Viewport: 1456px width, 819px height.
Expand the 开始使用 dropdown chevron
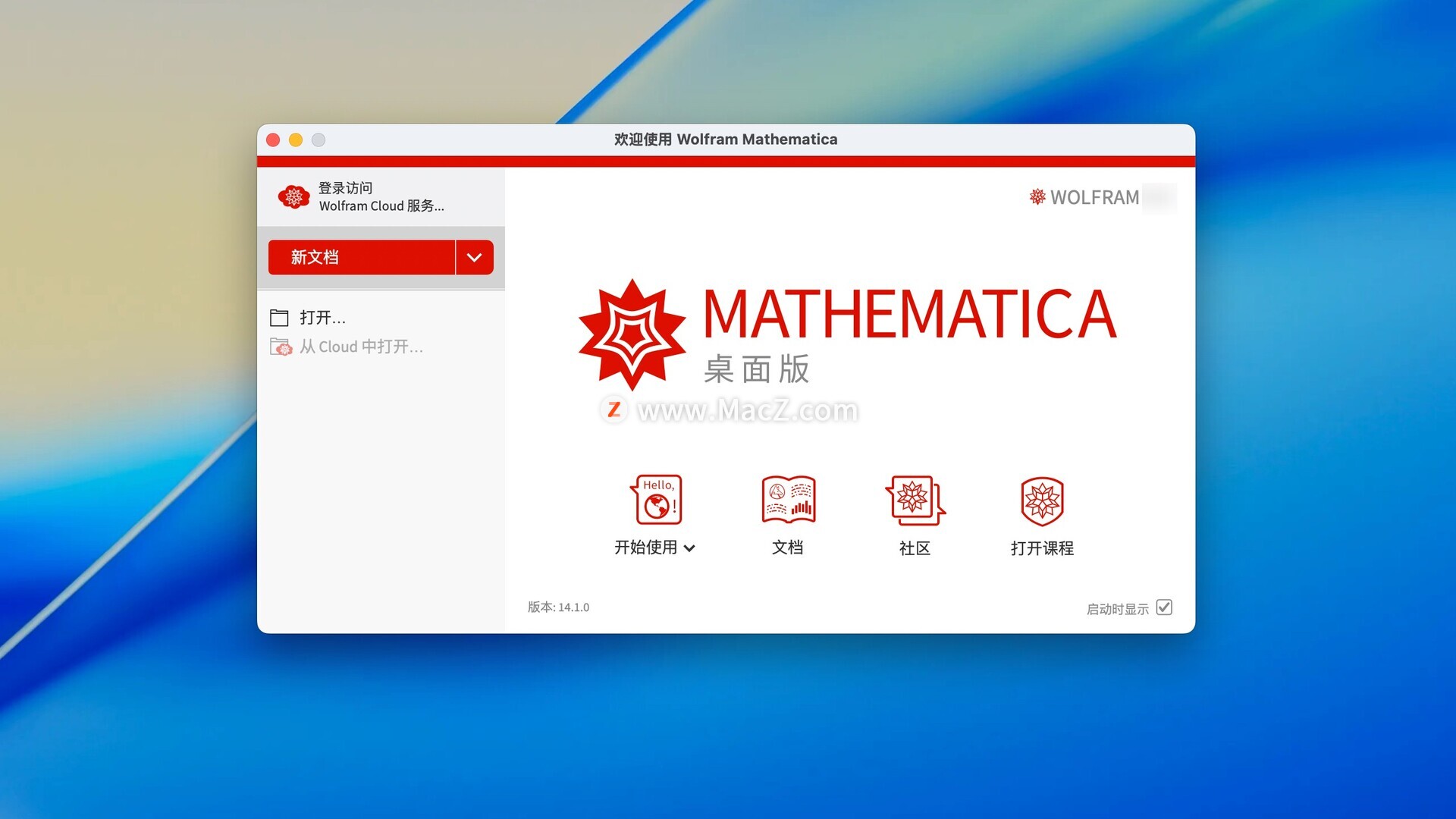point(689,548)
